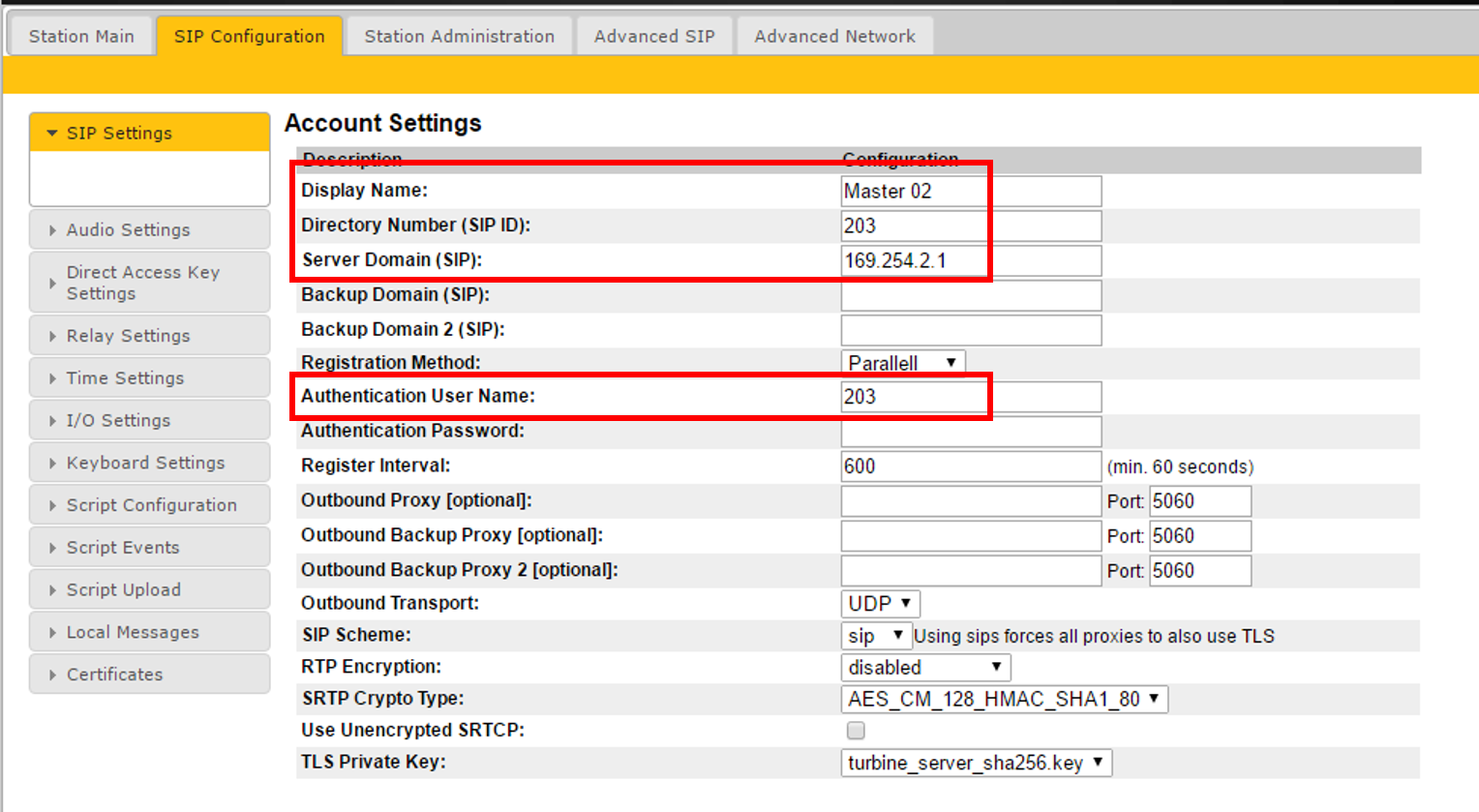This screenshot has height=812, width=1479.
Task: Click the Display Name input field
Action: pos(970,192)
